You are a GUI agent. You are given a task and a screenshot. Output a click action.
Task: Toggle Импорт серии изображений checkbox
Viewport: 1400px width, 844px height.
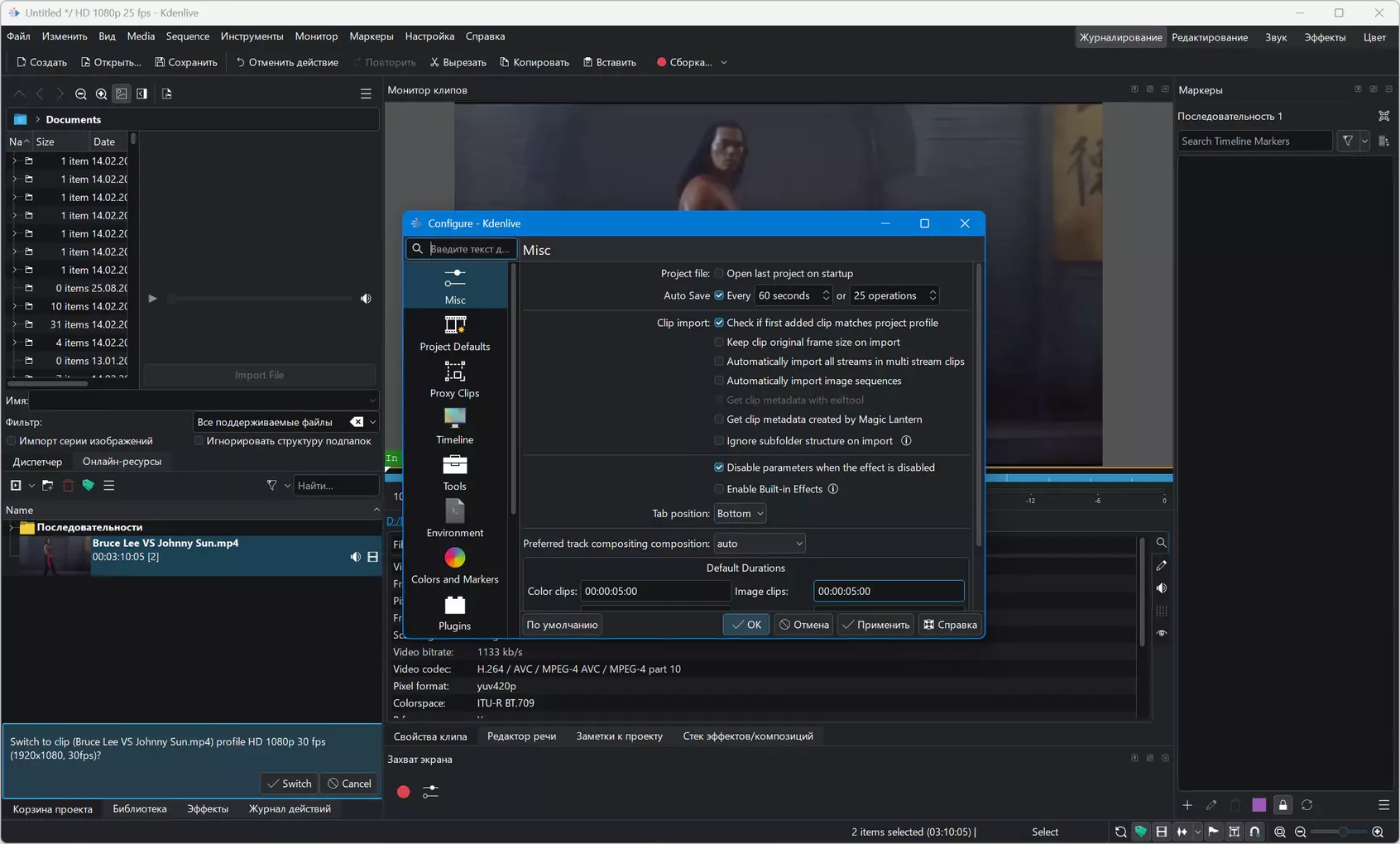(x=12, y=441)
